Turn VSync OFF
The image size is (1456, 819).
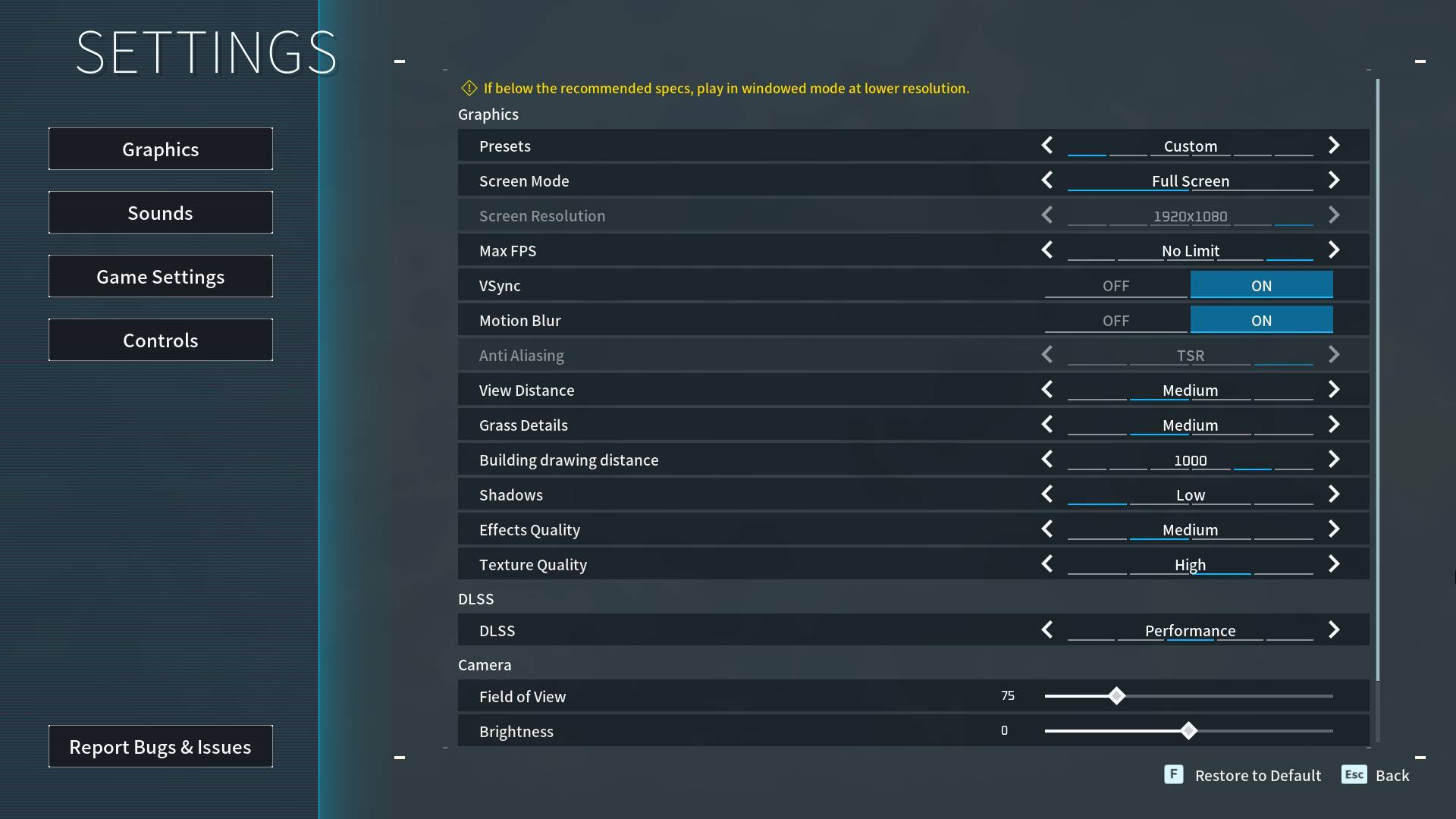pyautogui.click(x=1116, y=285)
